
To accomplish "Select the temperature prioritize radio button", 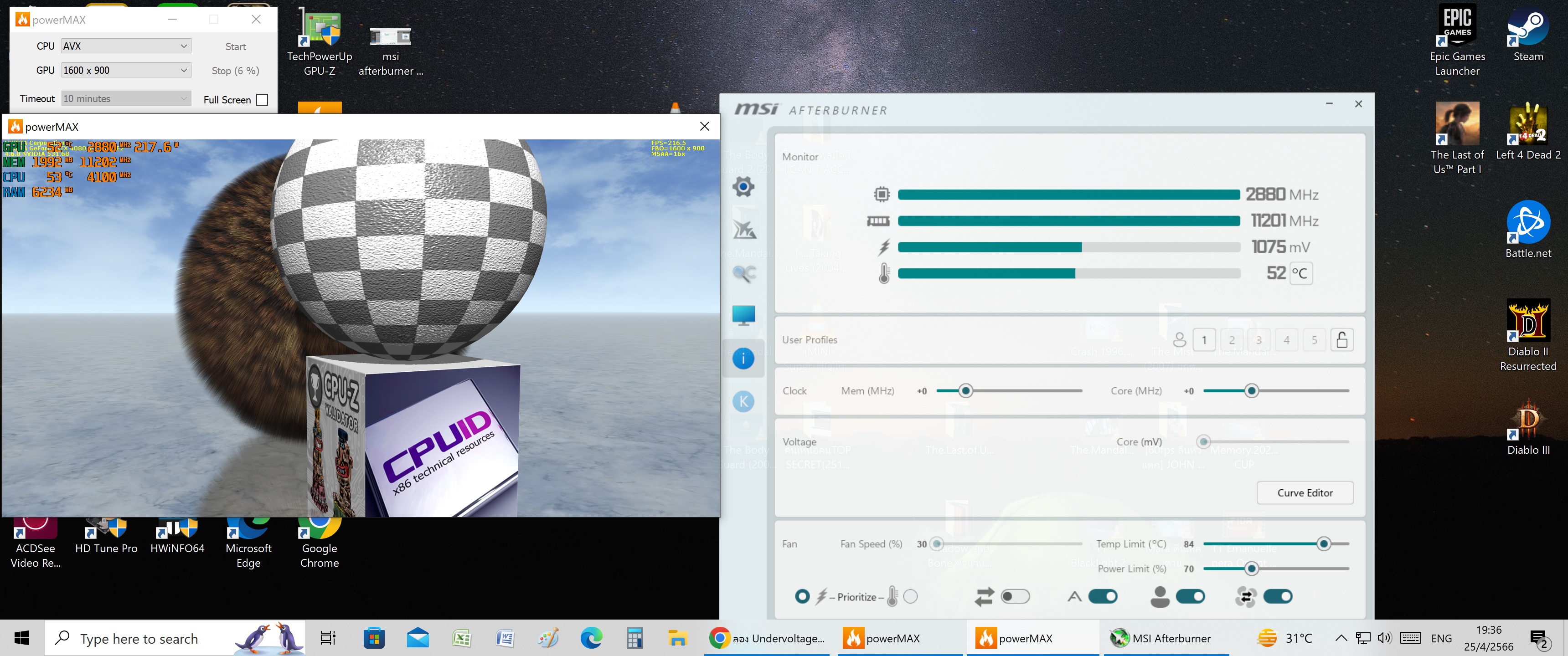I will click(910, 596).
